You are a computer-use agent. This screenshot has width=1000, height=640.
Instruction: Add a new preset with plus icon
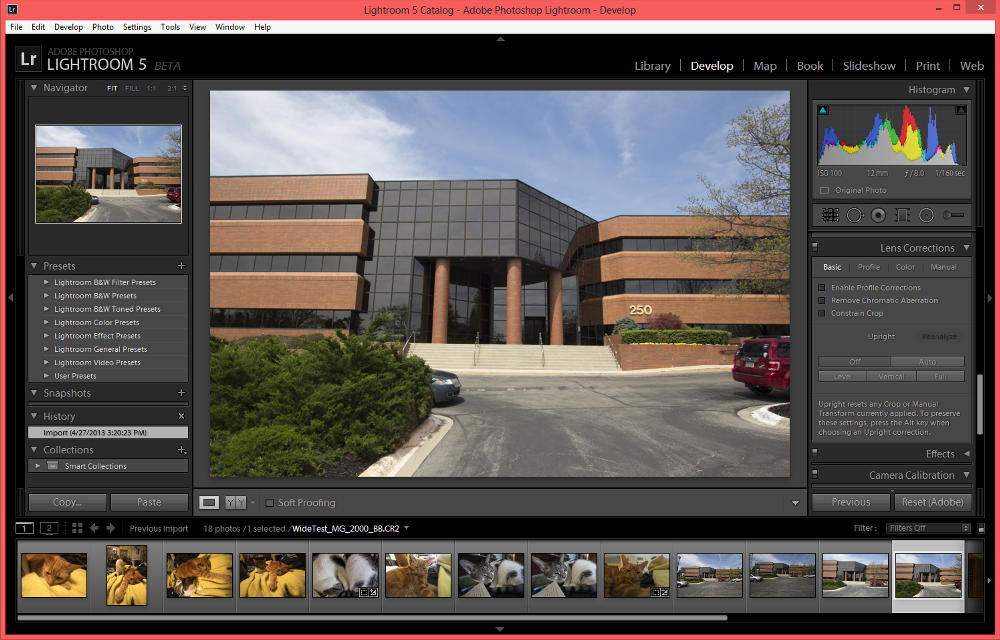pos(181,266)
